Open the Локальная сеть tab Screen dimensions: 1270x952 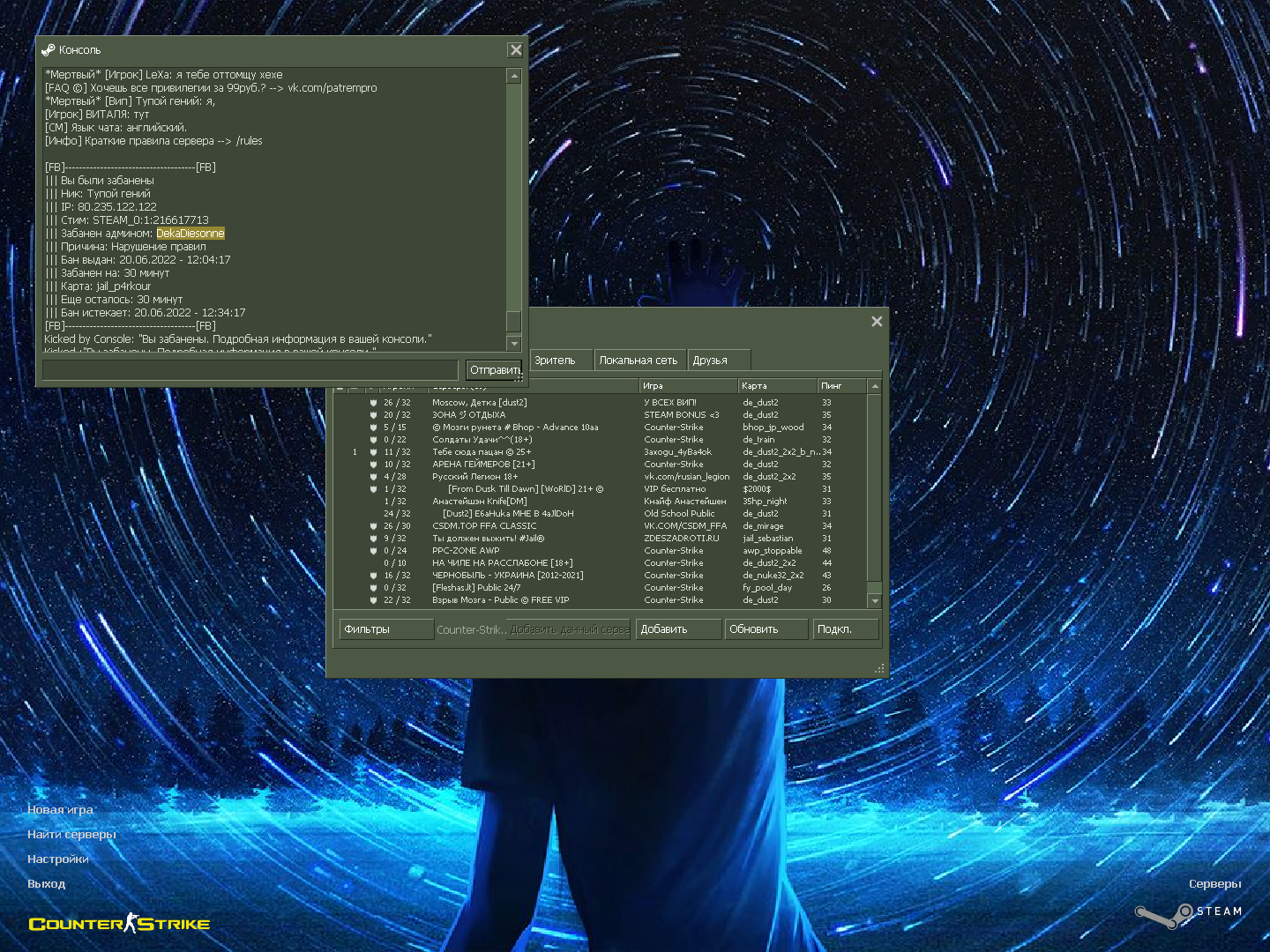point(639,360)
